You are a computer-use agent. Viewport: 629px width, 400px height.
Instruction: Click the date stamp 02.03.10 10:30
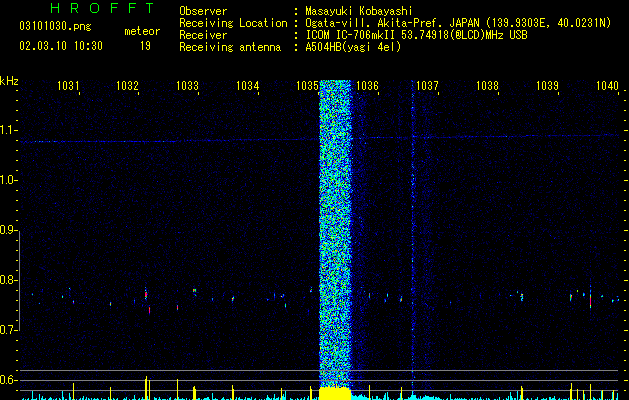coord(61,46)
